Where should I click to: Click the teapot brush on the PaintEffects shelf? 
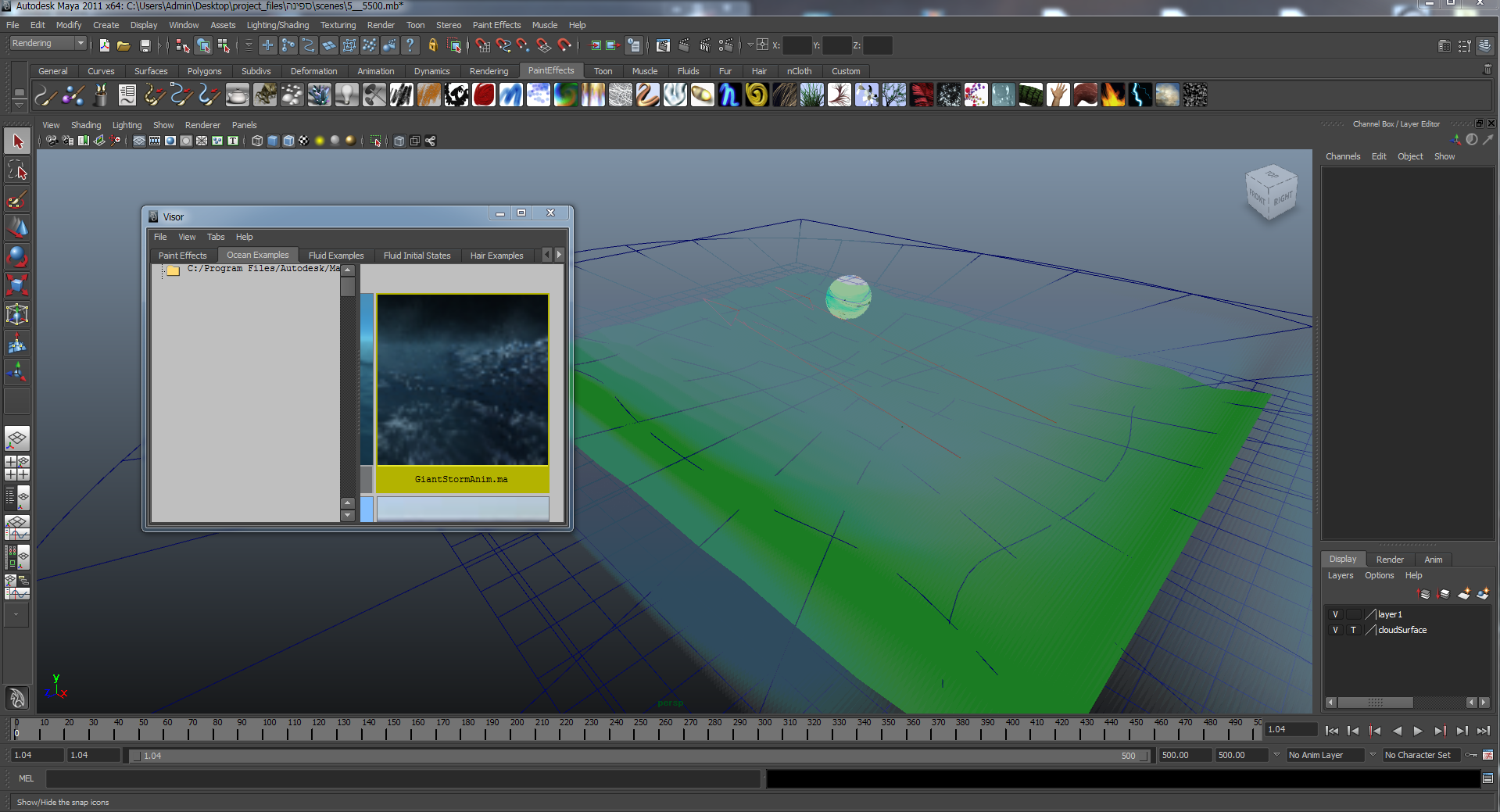pos(237,95)
